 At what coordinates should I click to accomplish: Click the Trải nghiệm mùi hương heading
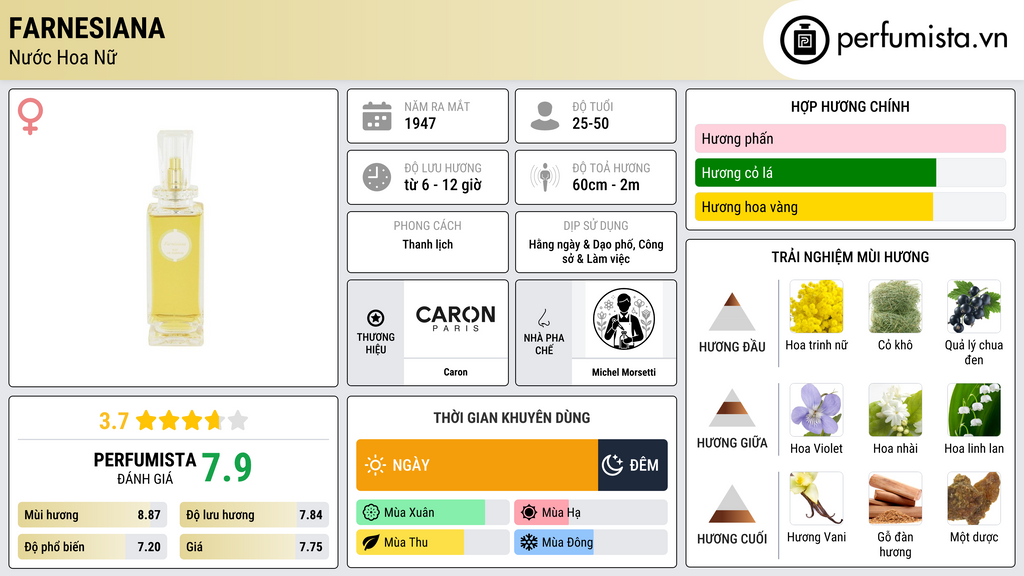click(850, 257)
